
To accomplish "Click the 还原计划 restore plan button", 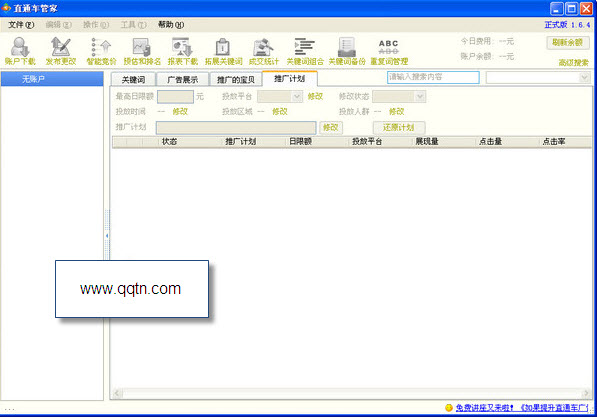I will point(399,127).
